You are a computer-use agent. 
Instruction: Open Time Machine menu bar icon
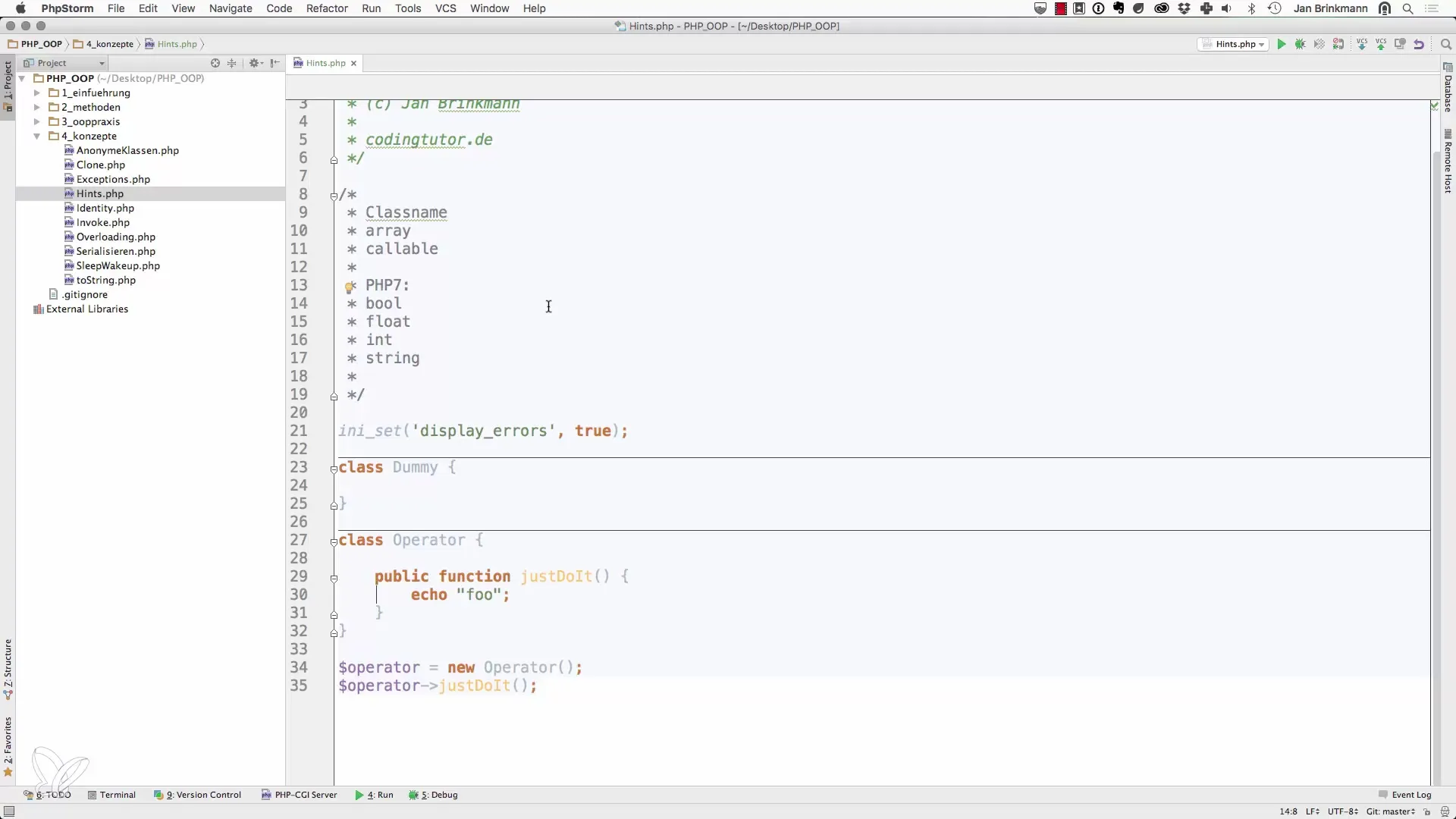tap(1275, 8)
